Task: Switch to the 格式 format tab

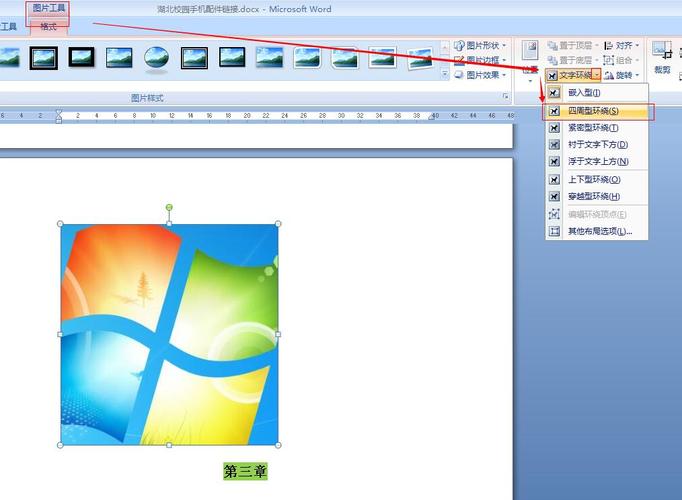Action: tap(48, 27)
